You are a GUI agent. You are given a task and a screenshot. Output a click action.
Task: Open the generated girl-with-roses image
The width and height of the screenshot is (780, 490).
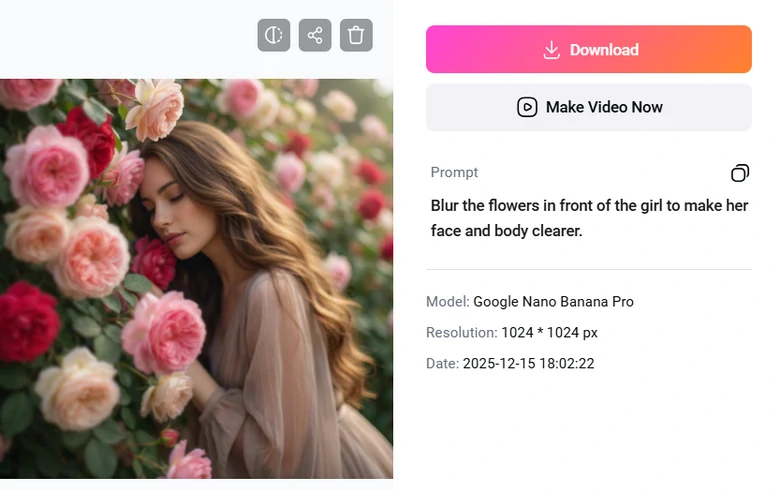[196, 279]
